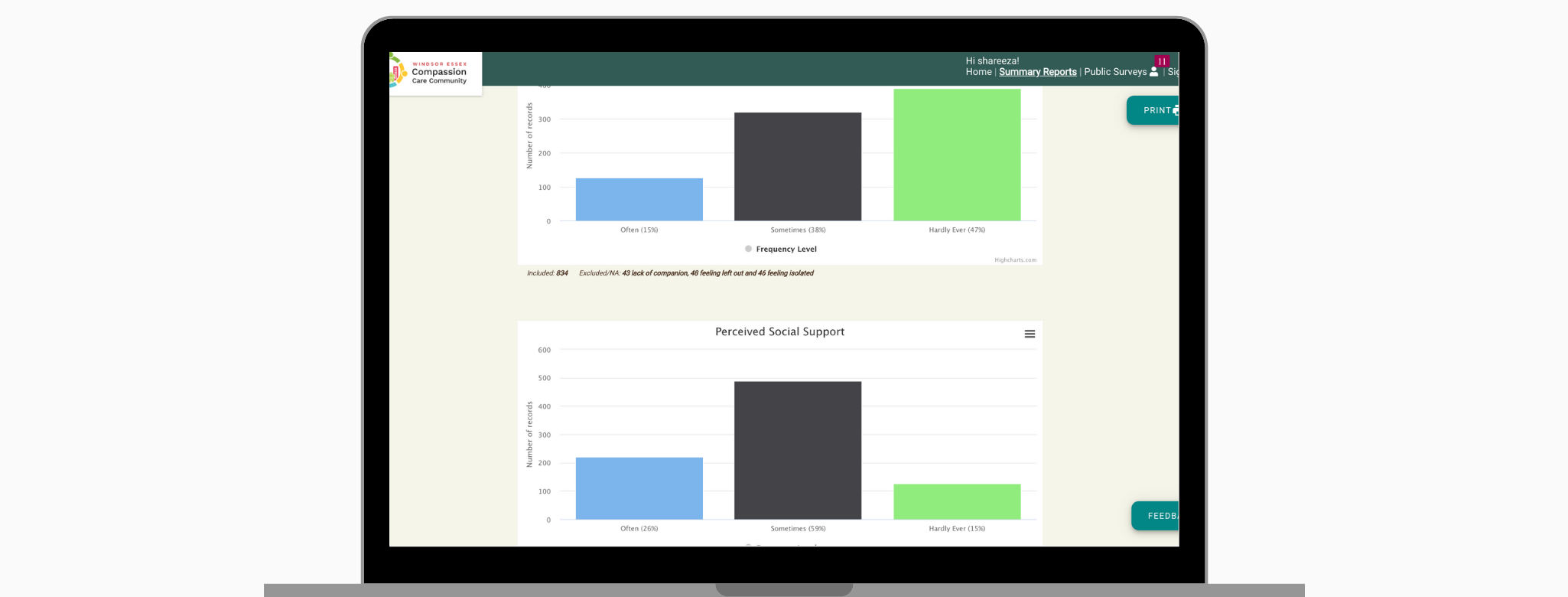Toggle the Frequency Level legend marker
The width and height of the screenshot is (1568, 597).
click(748, 249)
